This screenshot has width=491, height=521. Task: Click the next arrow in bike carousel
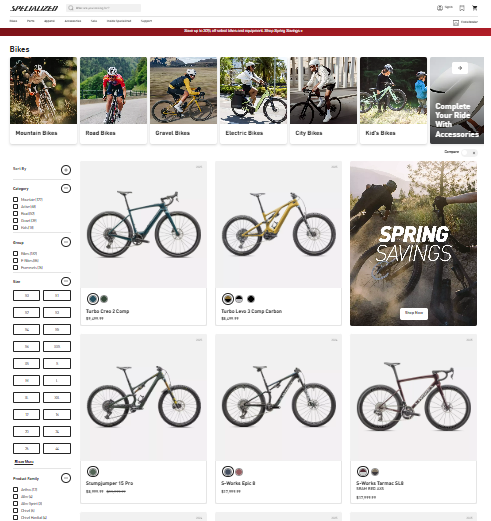pyautogui.click(x=460, y=68)
